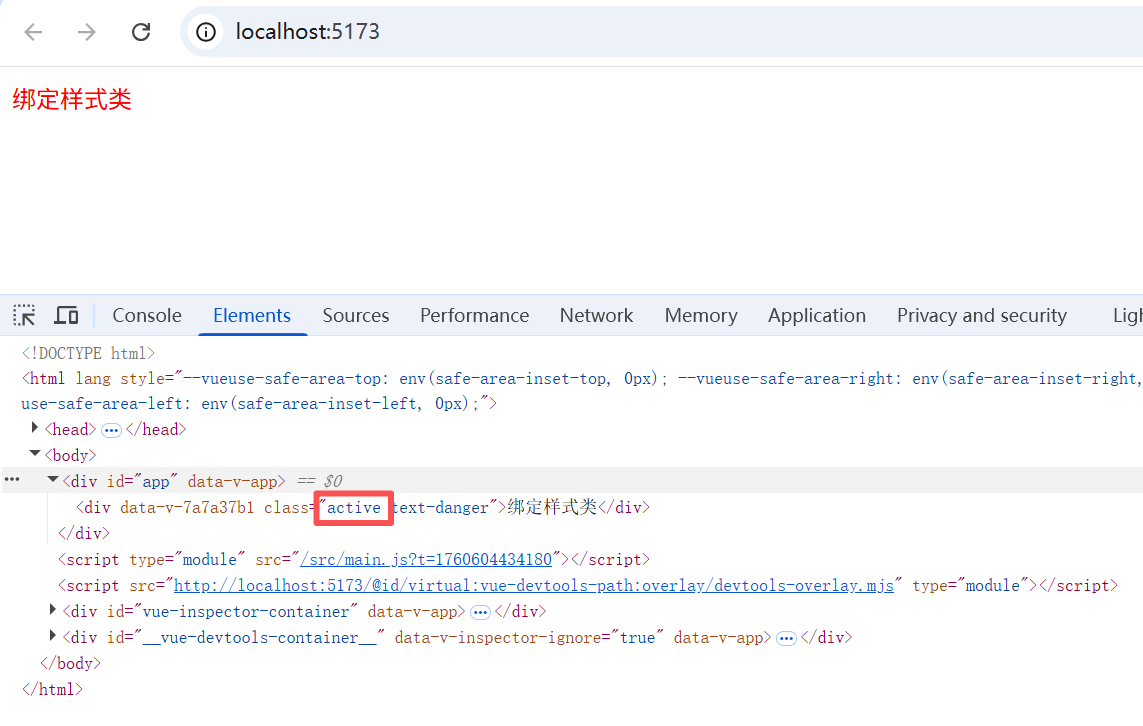Expand the head element node
This screenshot has height=726, width=1143.
click(34, 428)
